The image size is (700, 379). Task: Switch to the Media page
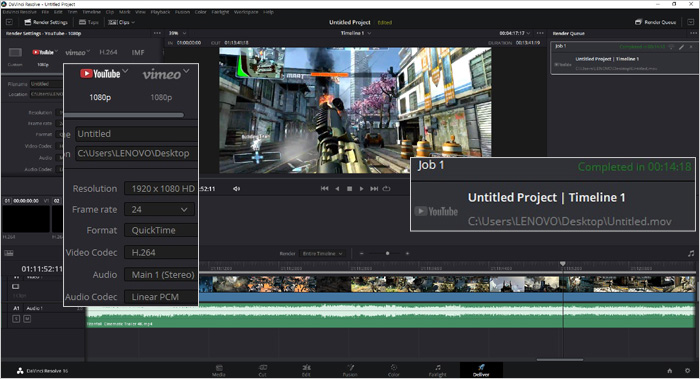219,371
